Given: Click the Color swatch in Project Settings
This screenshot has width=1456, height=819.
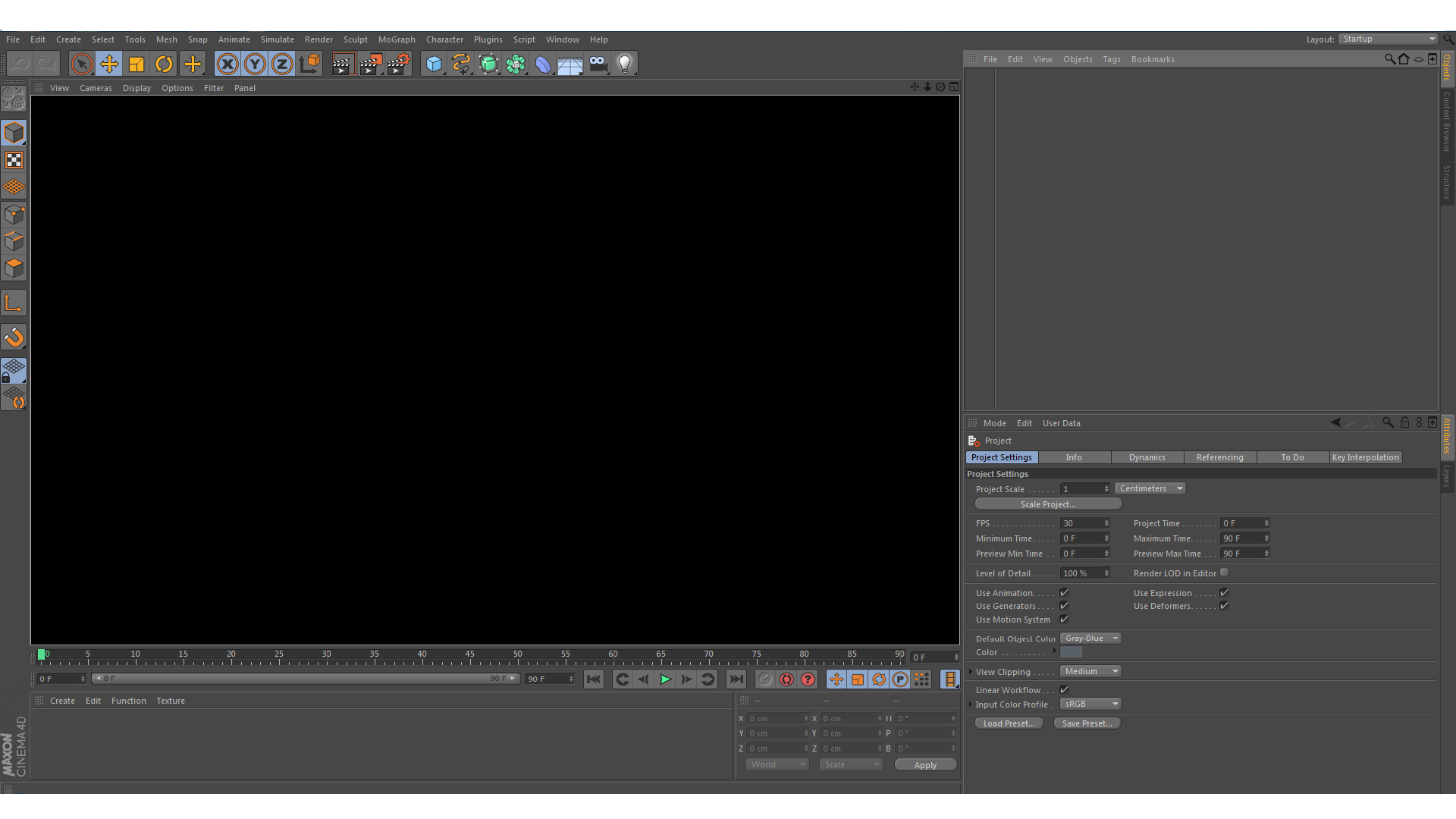Looking at the screenshot, I should pos(1071,652).
